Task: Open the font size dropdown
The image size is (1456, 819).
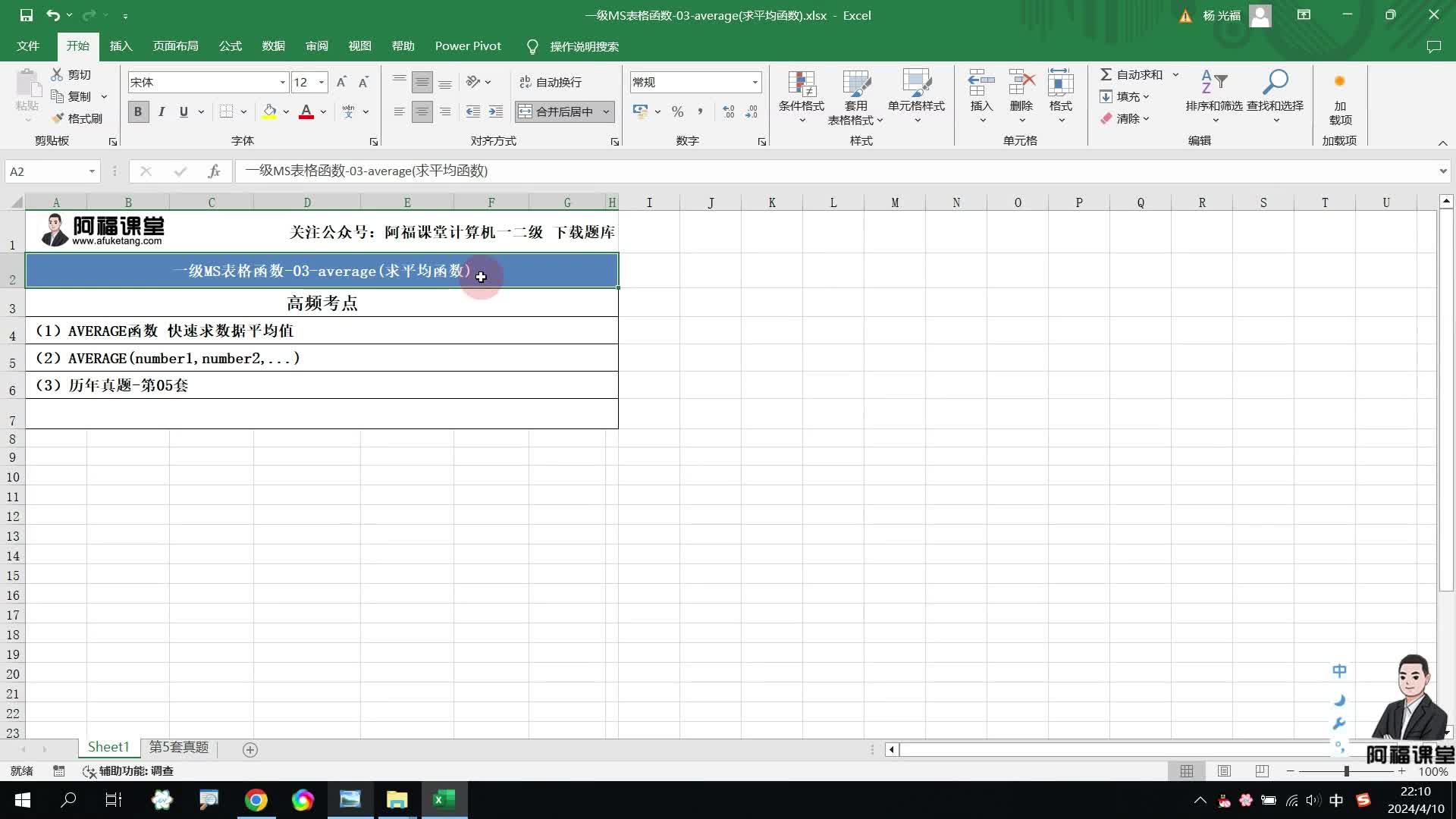Action: [322, 82]
